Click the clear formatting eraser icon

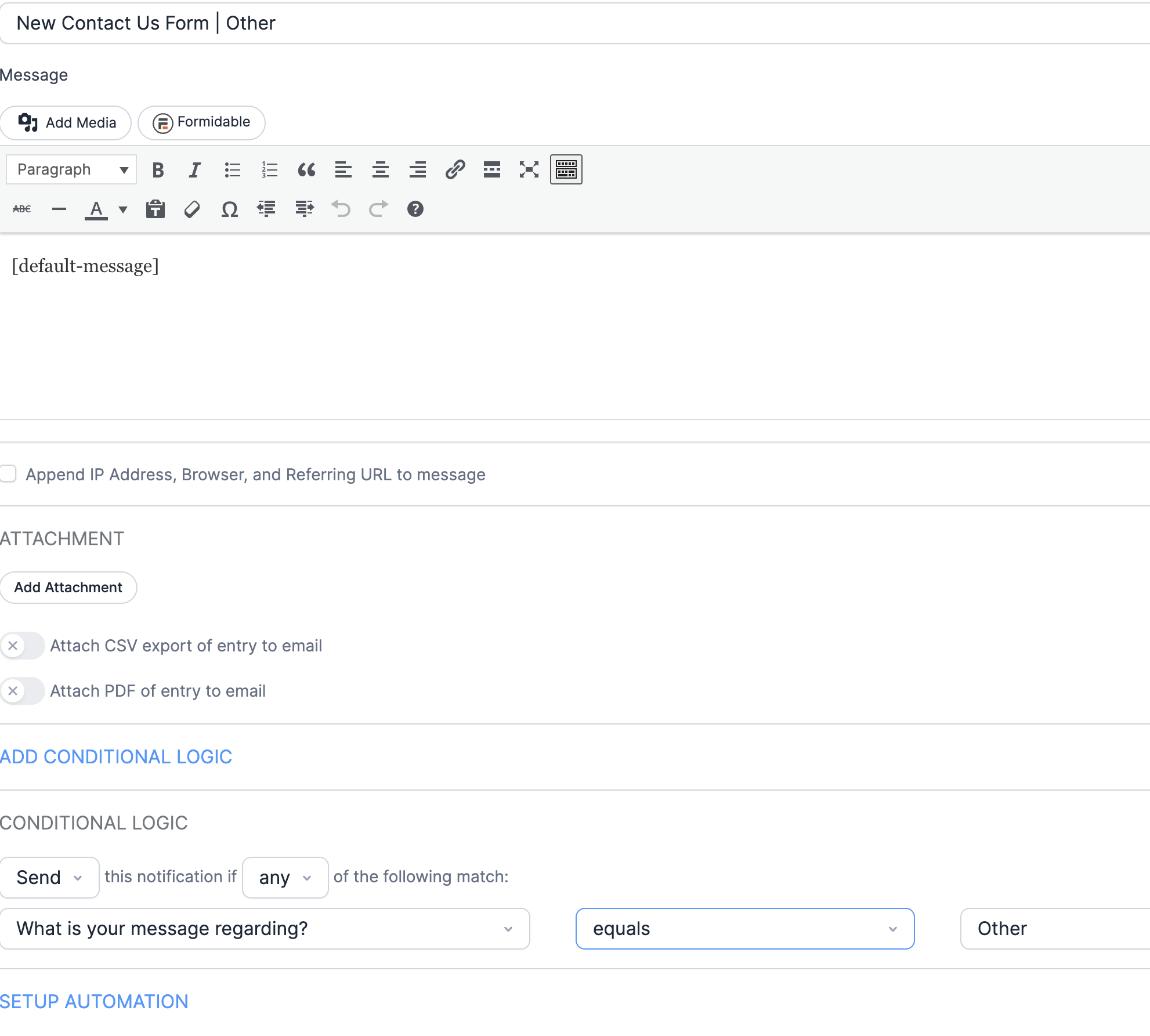click(x=192, y=209)
